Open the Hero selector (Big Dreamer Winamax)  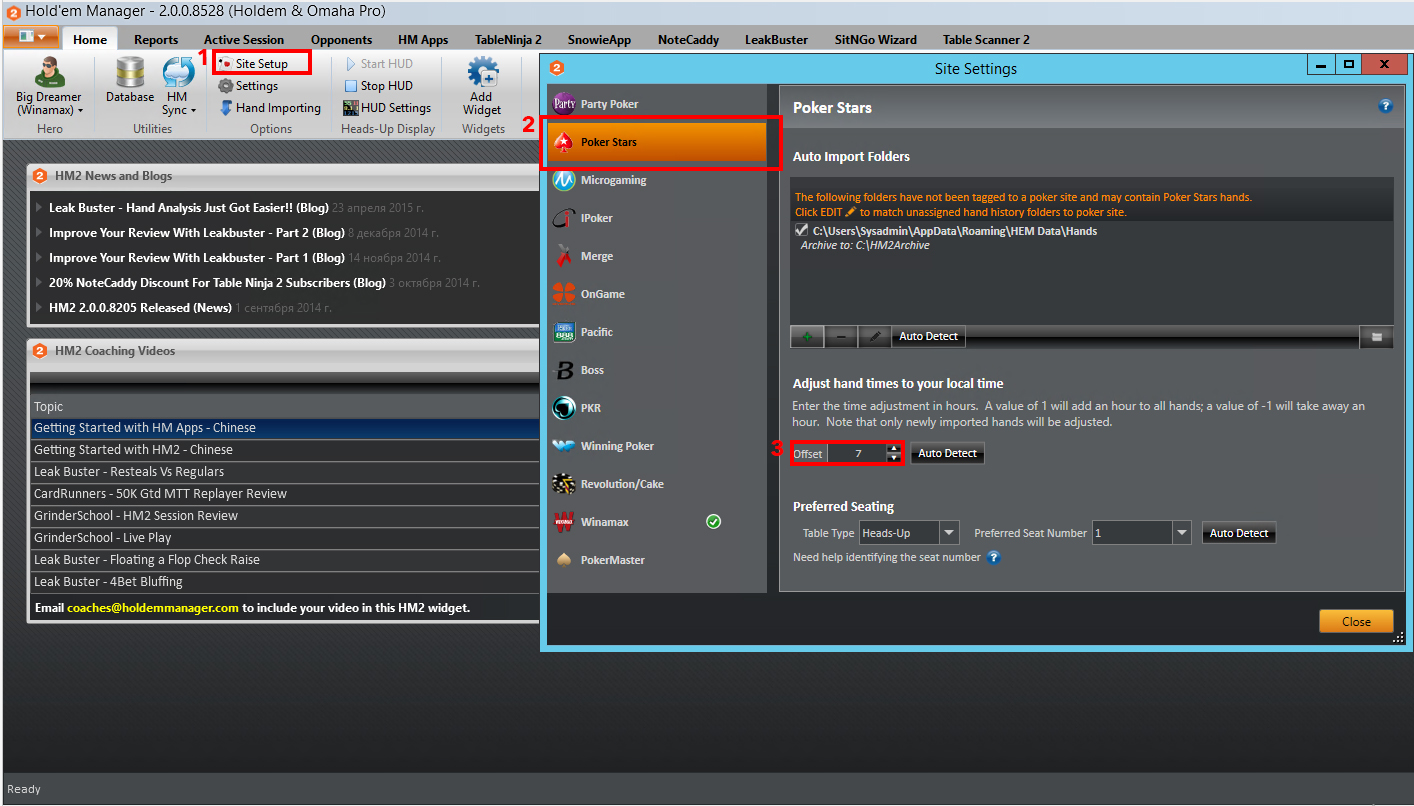49,87
